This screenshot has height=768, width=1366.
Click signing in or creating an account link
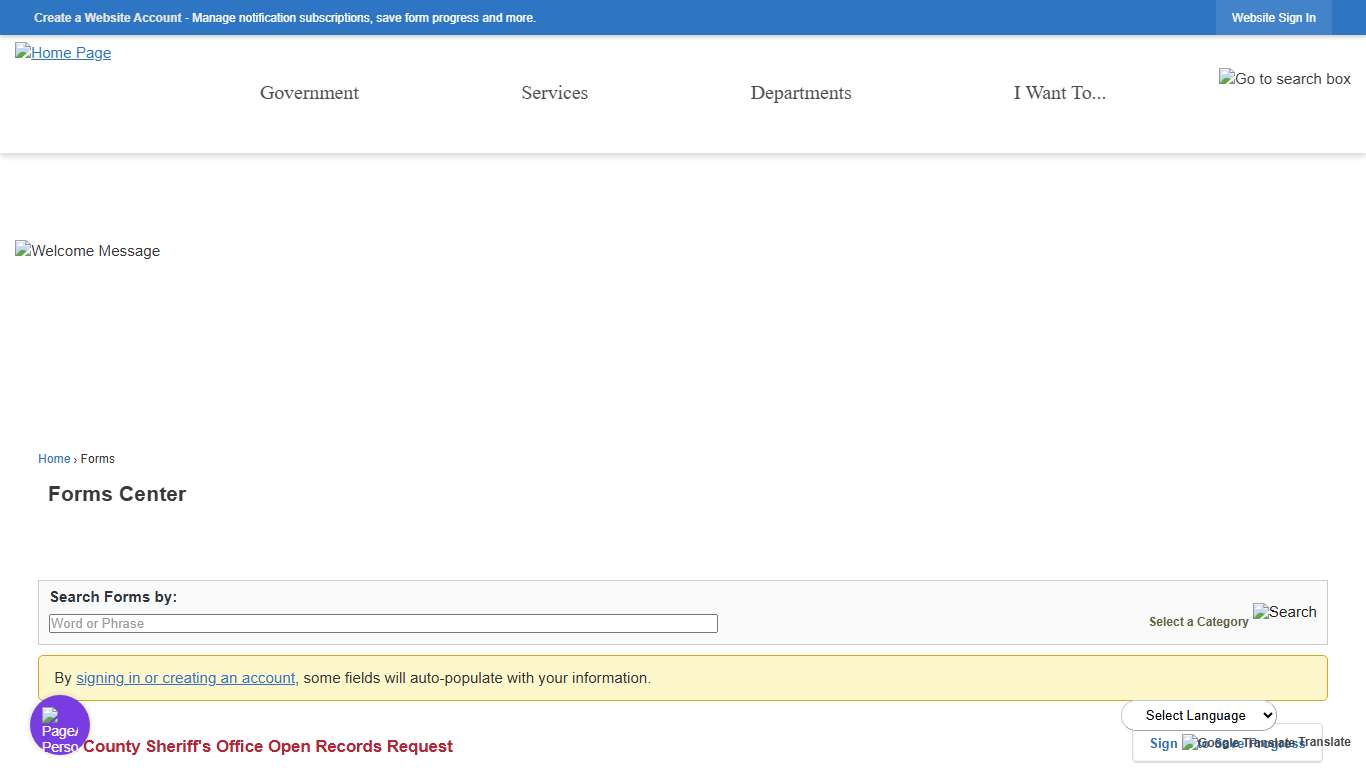point(186,677)
